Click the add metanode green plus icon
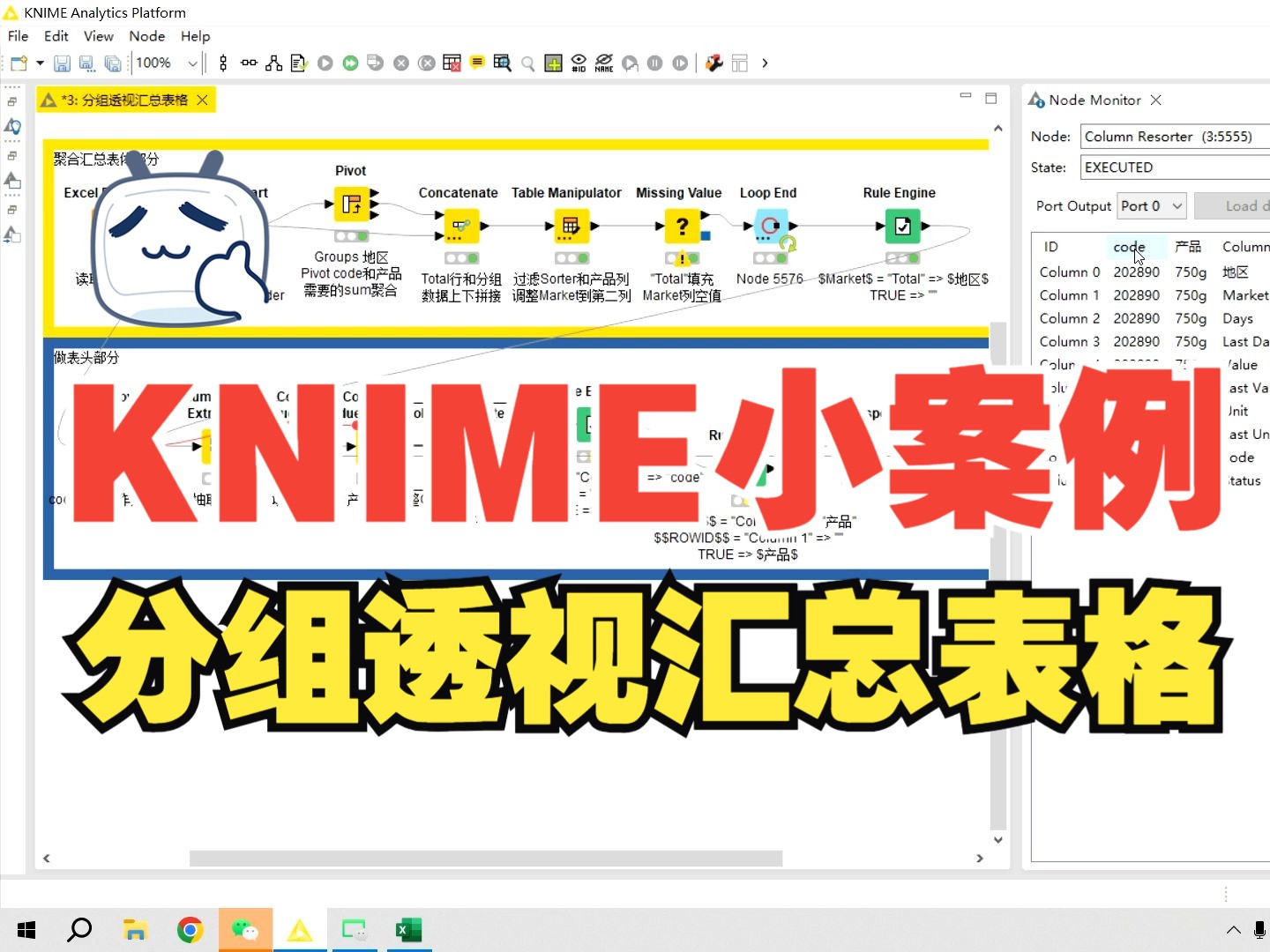1270x952 pixels. (x=553, y=63)
